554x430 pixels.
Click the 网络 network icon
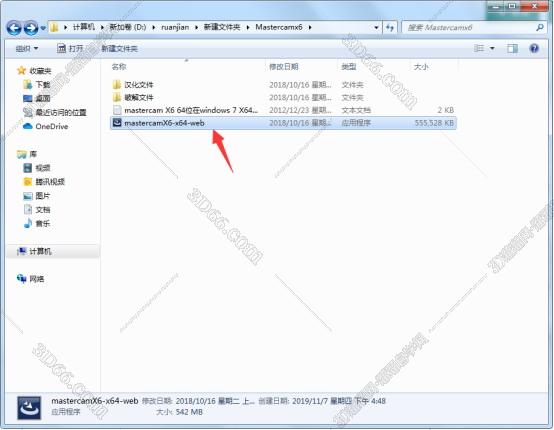pos(22,279)
